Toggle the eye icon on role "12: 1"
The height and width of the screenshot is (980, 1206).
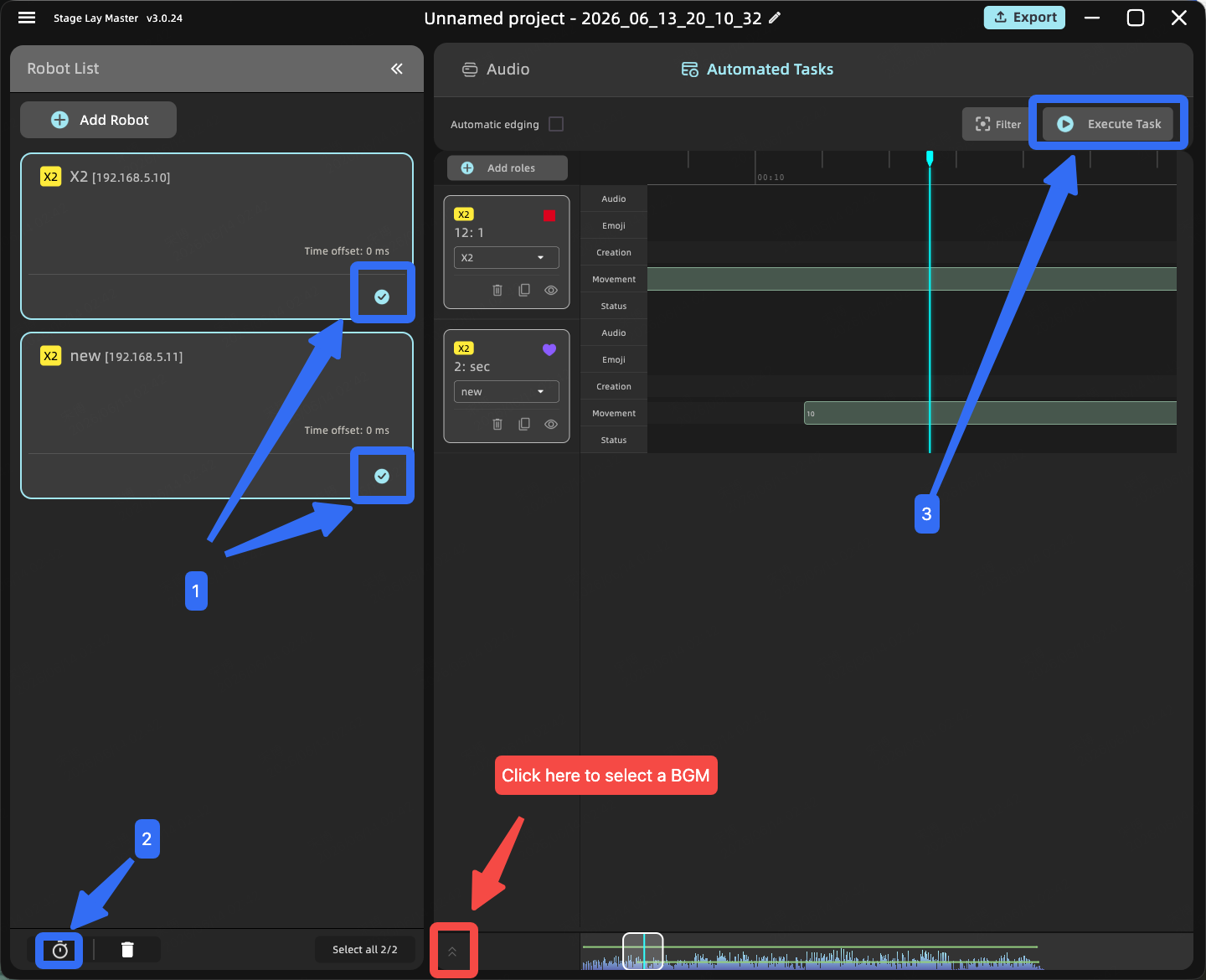click(x=551, y=290)
